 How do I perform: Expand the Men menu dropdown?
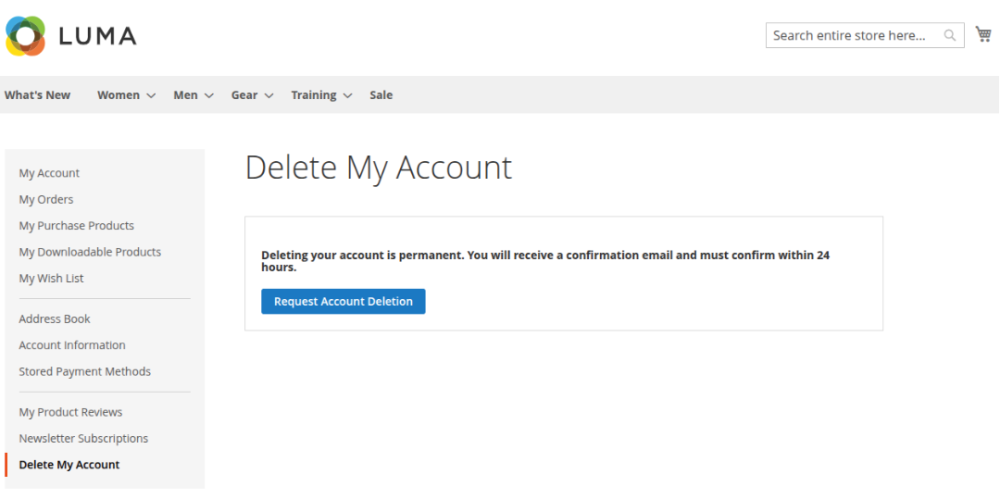[x=193, y=95]
